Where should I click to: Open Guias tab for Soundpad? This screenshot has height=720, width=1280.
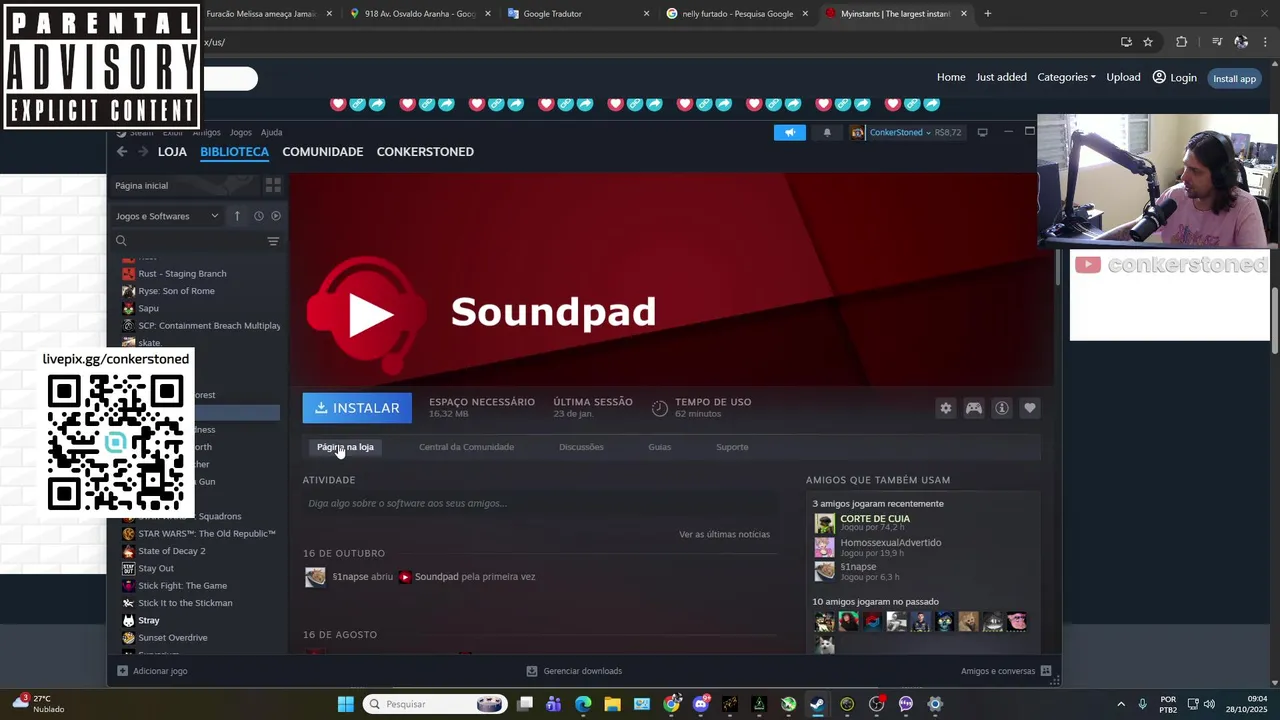[x=659, y=447]
